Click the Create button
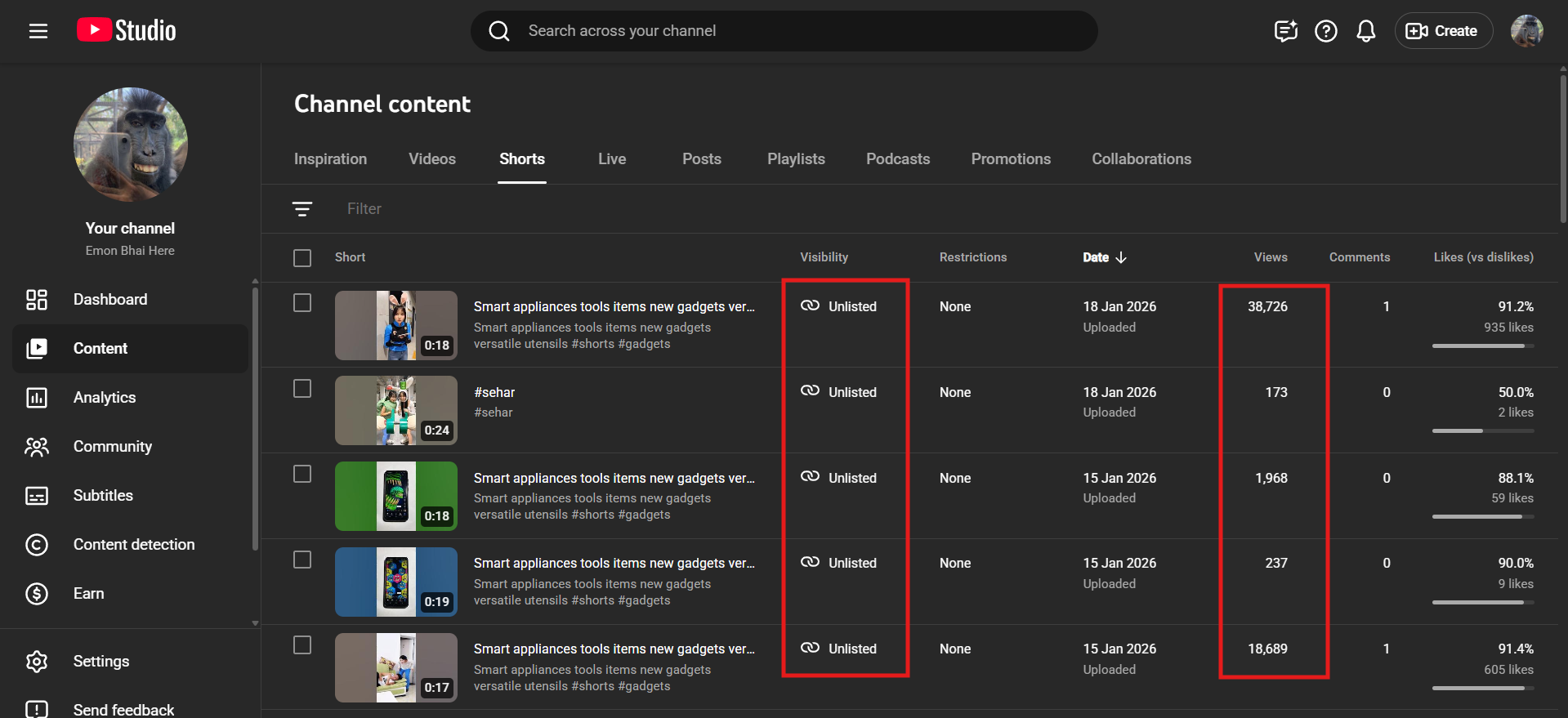 (x=1443, y=31)
